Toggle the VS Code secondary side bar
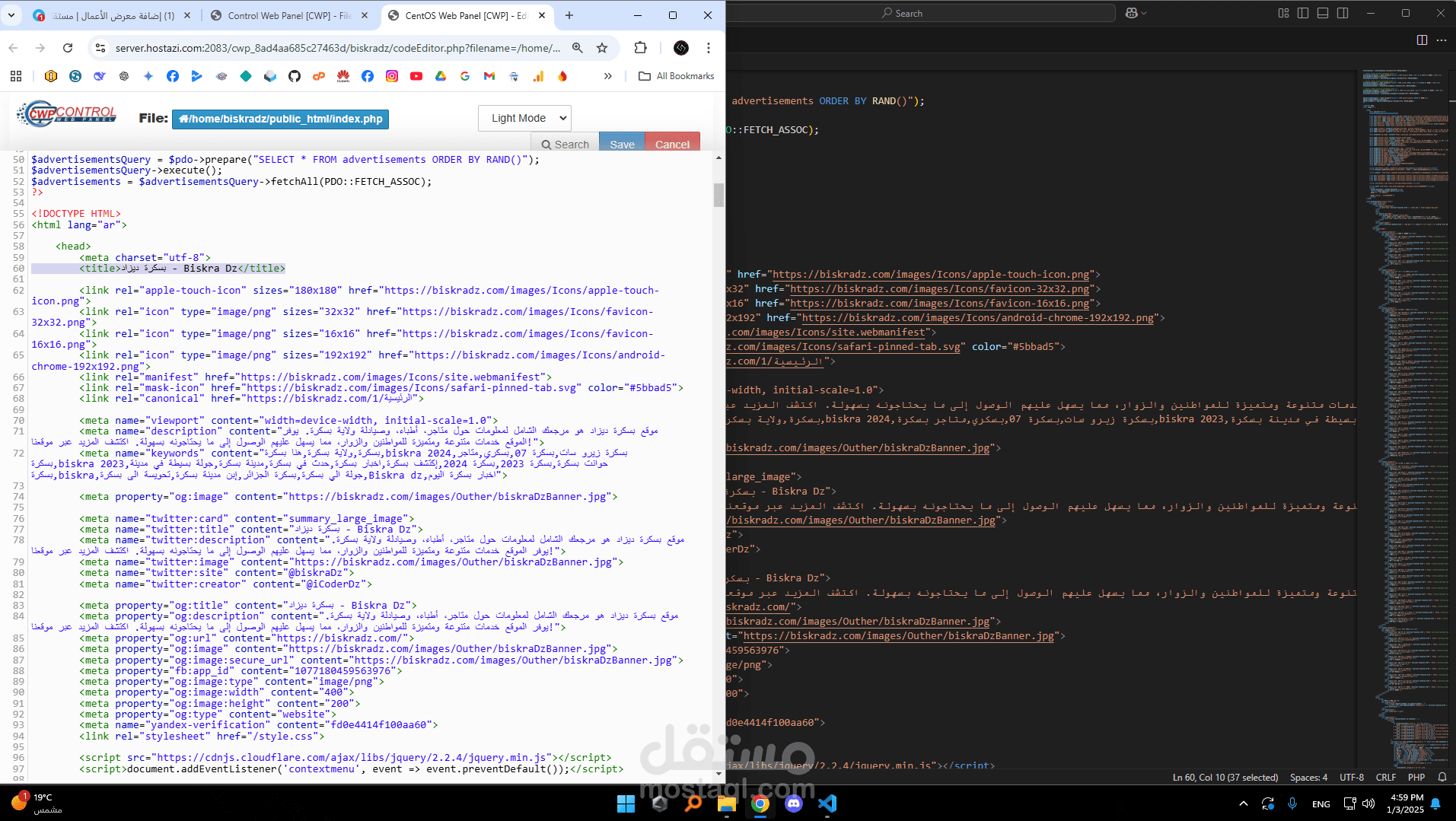1456x821 pixels. click(x=1343, y=13)
